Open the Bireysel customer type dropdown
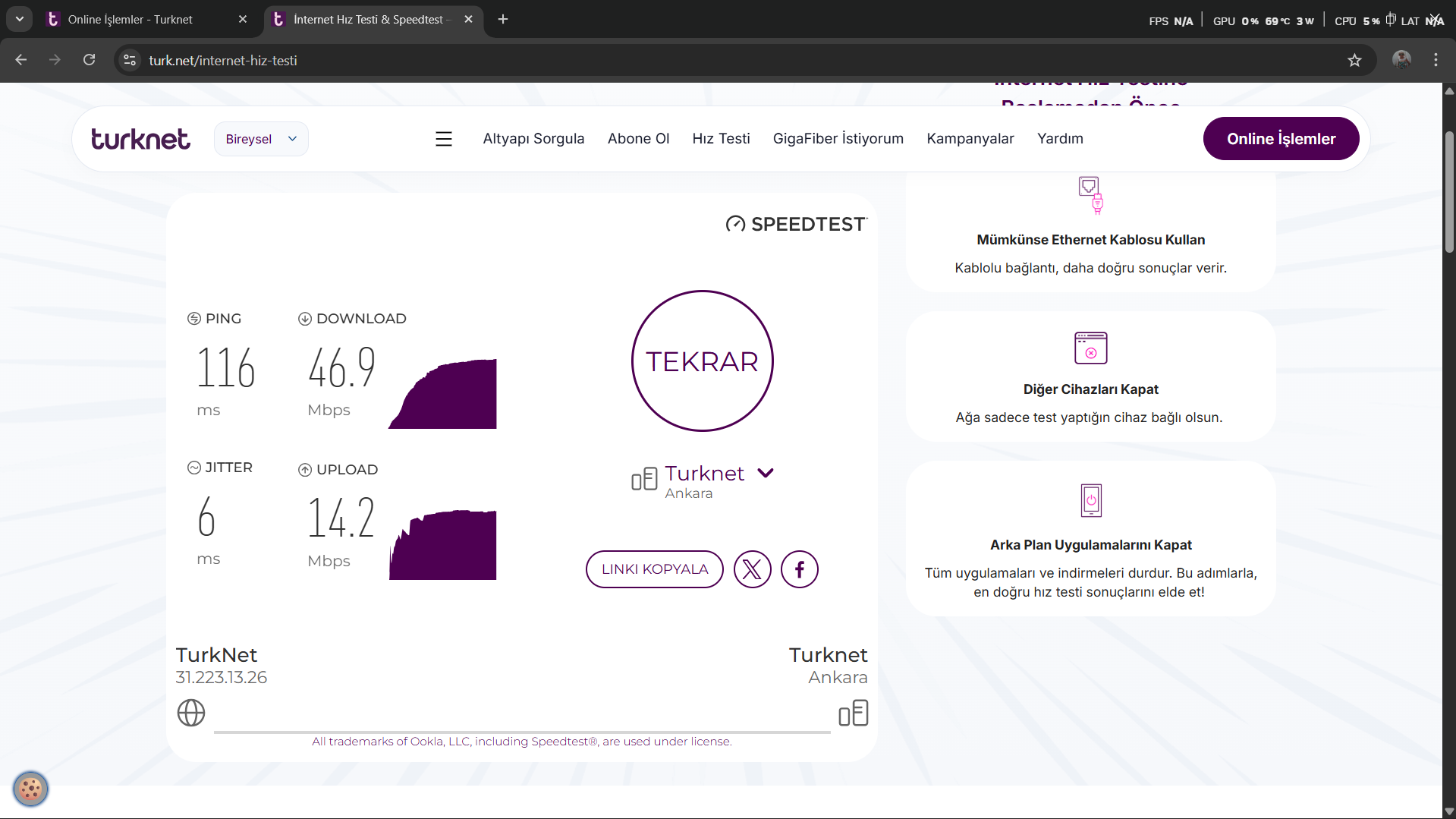 click(261, 139)
